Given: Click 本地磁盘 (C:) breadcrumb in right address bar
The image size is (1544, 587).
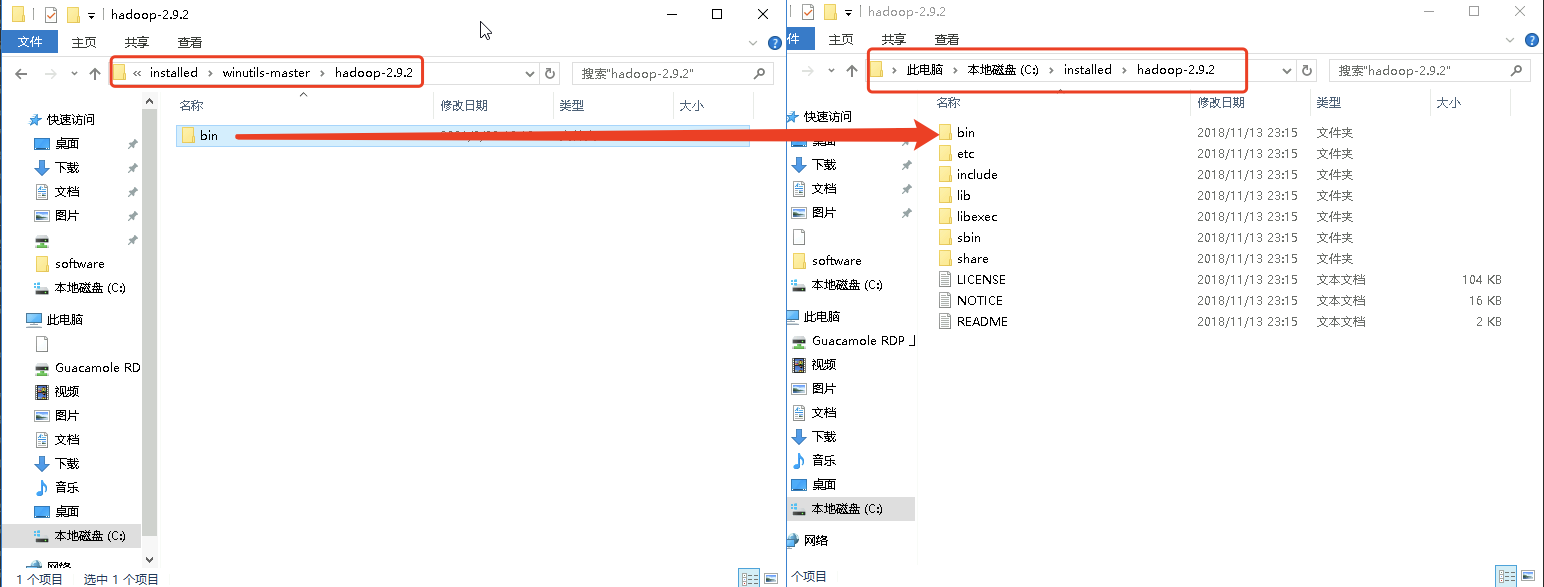Looking at the screenshot, I should (x=1003, y=70).
